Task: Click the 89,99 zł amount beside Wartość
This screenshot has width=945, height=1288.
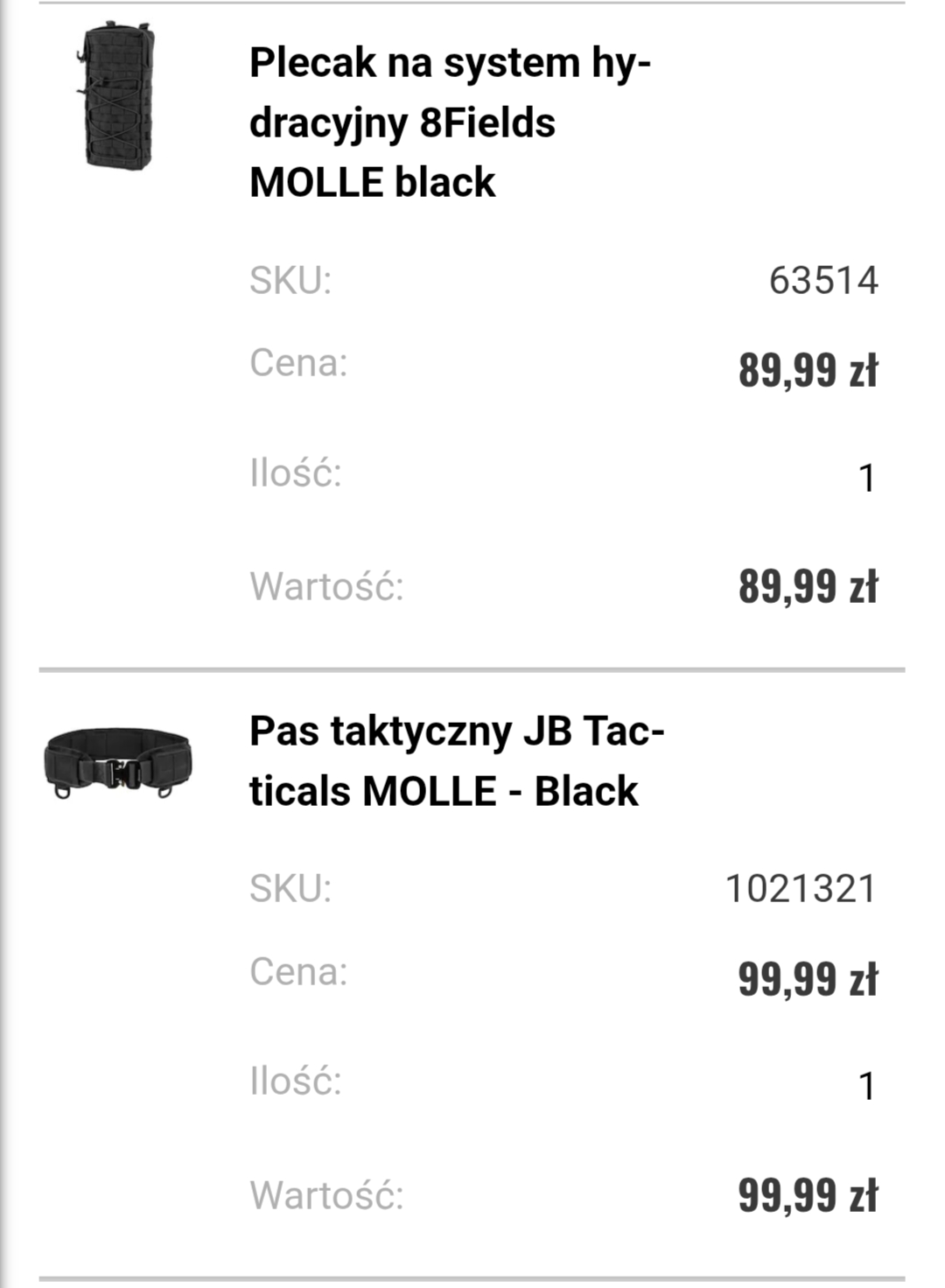Action: tap(808, 586)
